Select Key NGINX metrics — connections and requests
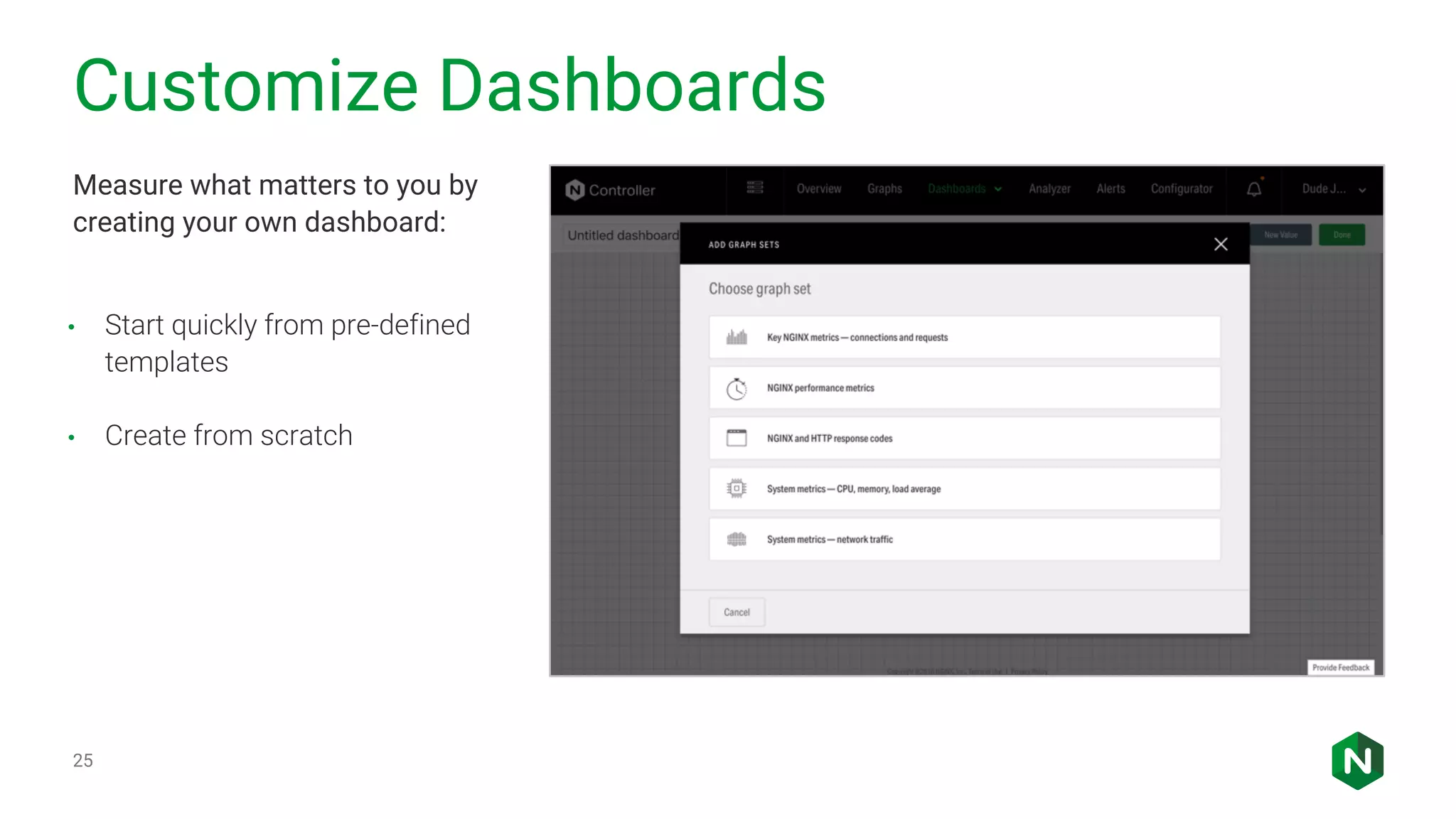Screen dimensions: 1456x819 [965, 337]
